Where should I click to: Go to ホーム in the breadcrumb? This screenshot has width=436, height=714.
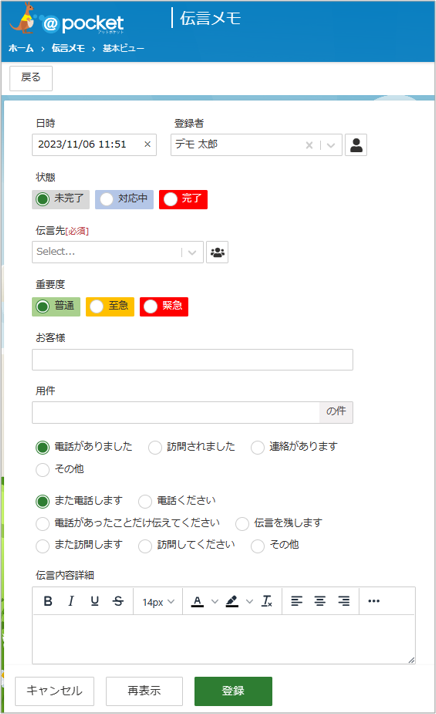(21, 48)
